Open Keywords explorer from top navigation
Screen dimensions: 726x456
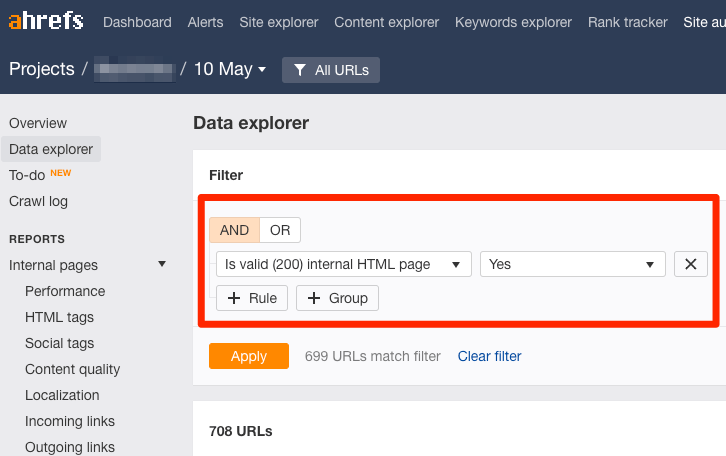click(513, 22)
